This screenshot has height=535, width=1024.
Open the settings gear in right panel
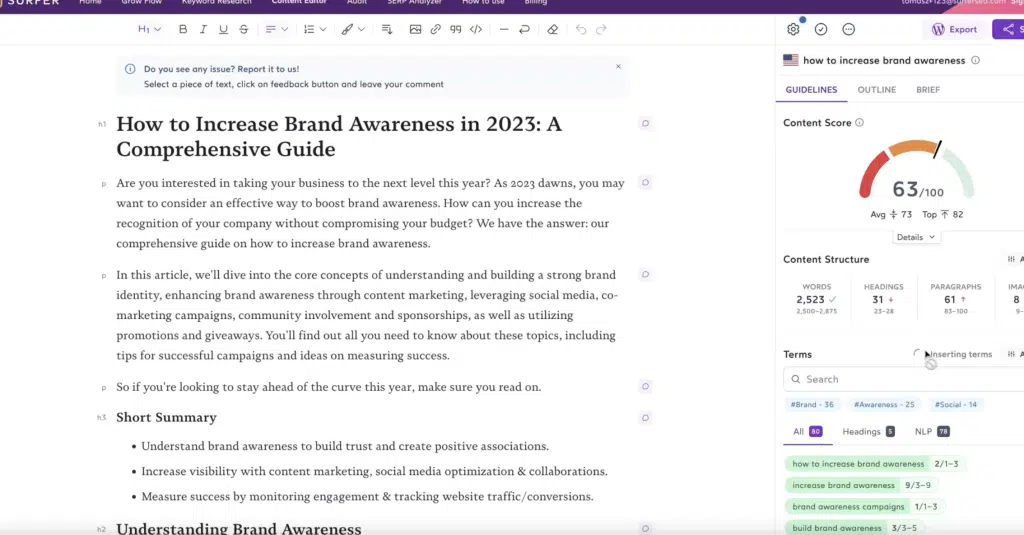click(x=793, y=30)
